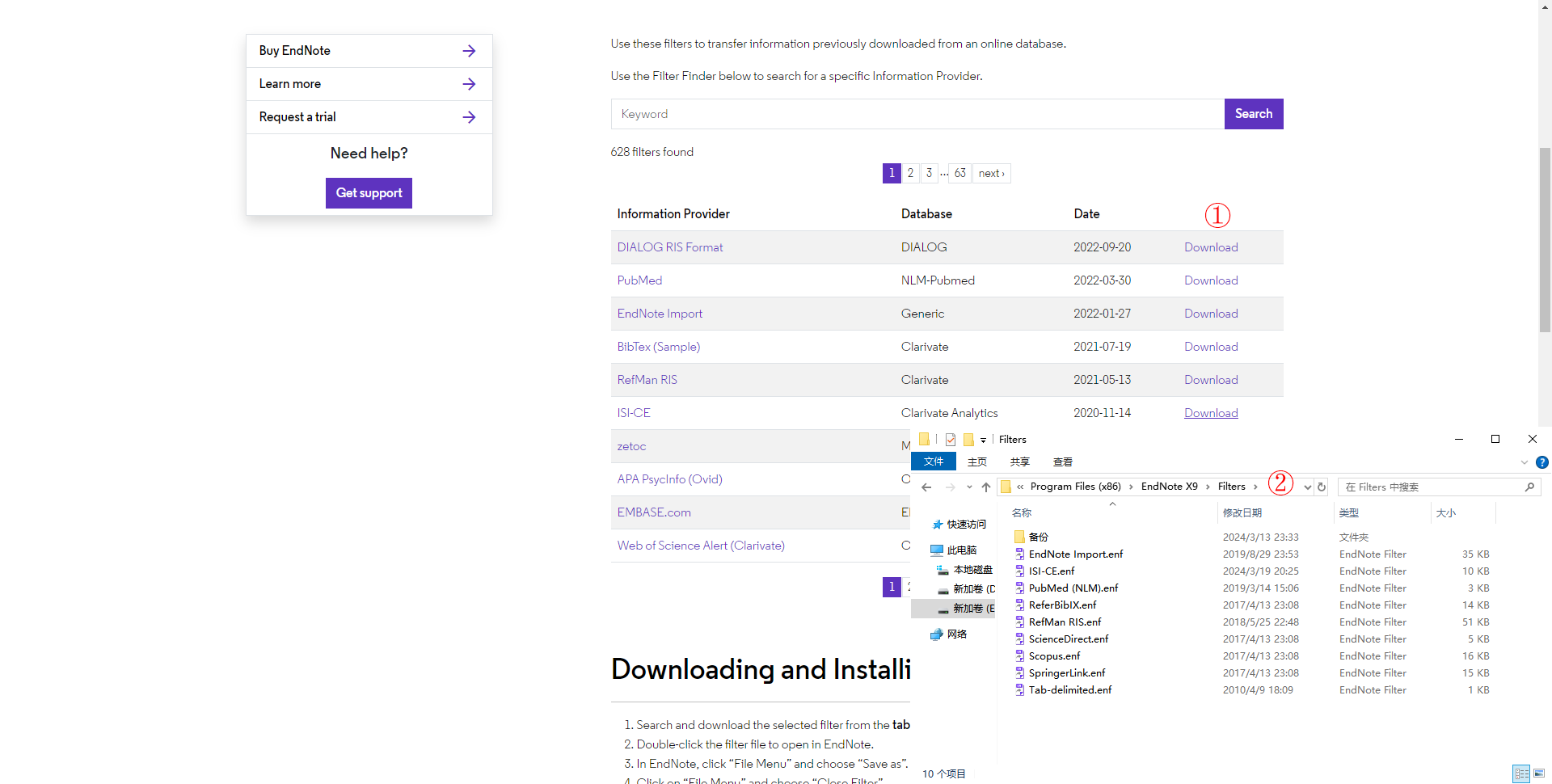
Task: Refresh the Filters folder view
Action: (x=1322, y=487)
